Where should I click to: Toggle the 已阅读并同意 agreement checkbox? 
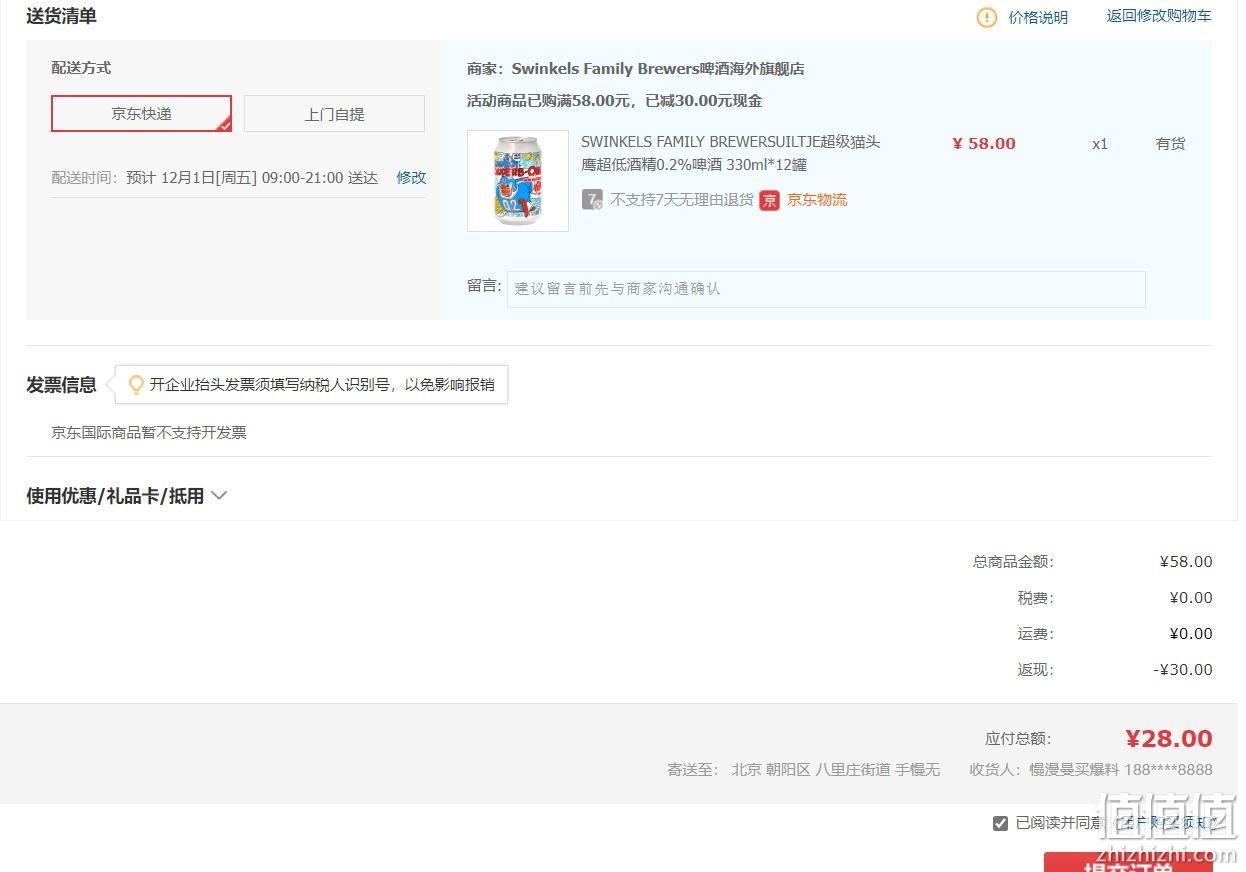click(x=1000, y=823)
